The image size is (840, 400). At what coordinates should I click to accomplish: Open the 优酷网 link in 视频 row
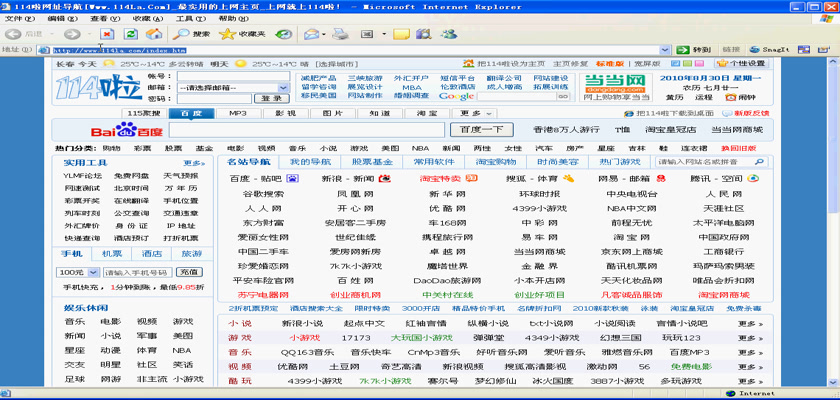click(x=292, y=367)
